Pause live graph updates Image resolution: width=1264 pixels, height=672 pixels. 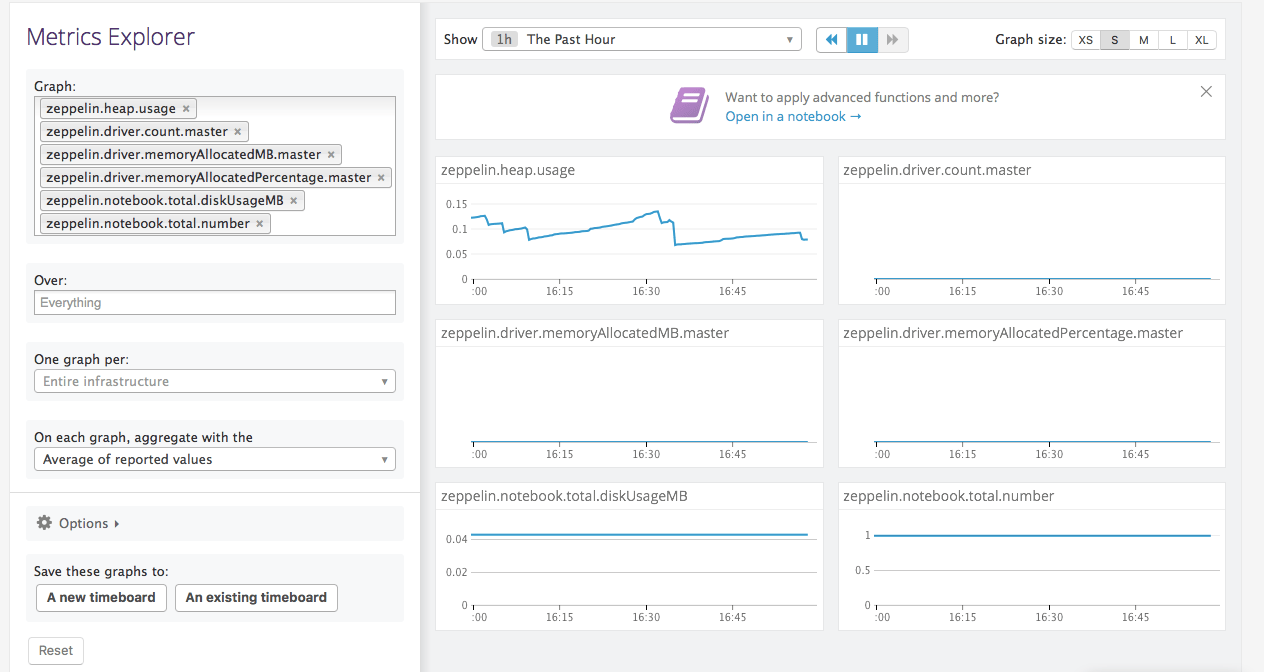pyautogui.click(x=861, y=38)
